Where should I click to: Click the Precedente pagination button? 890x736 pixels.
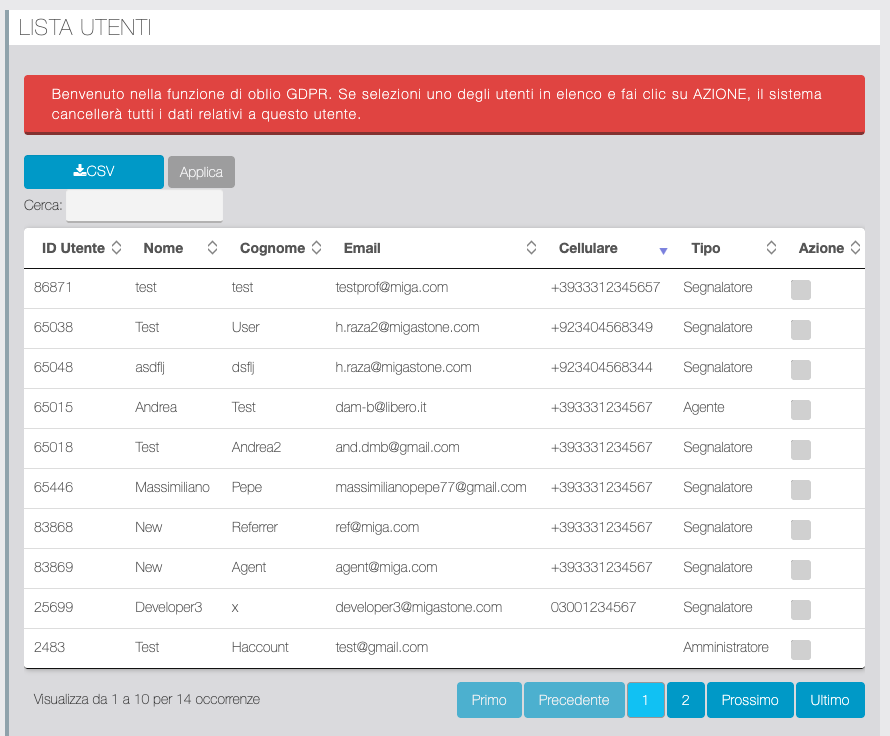574,700
